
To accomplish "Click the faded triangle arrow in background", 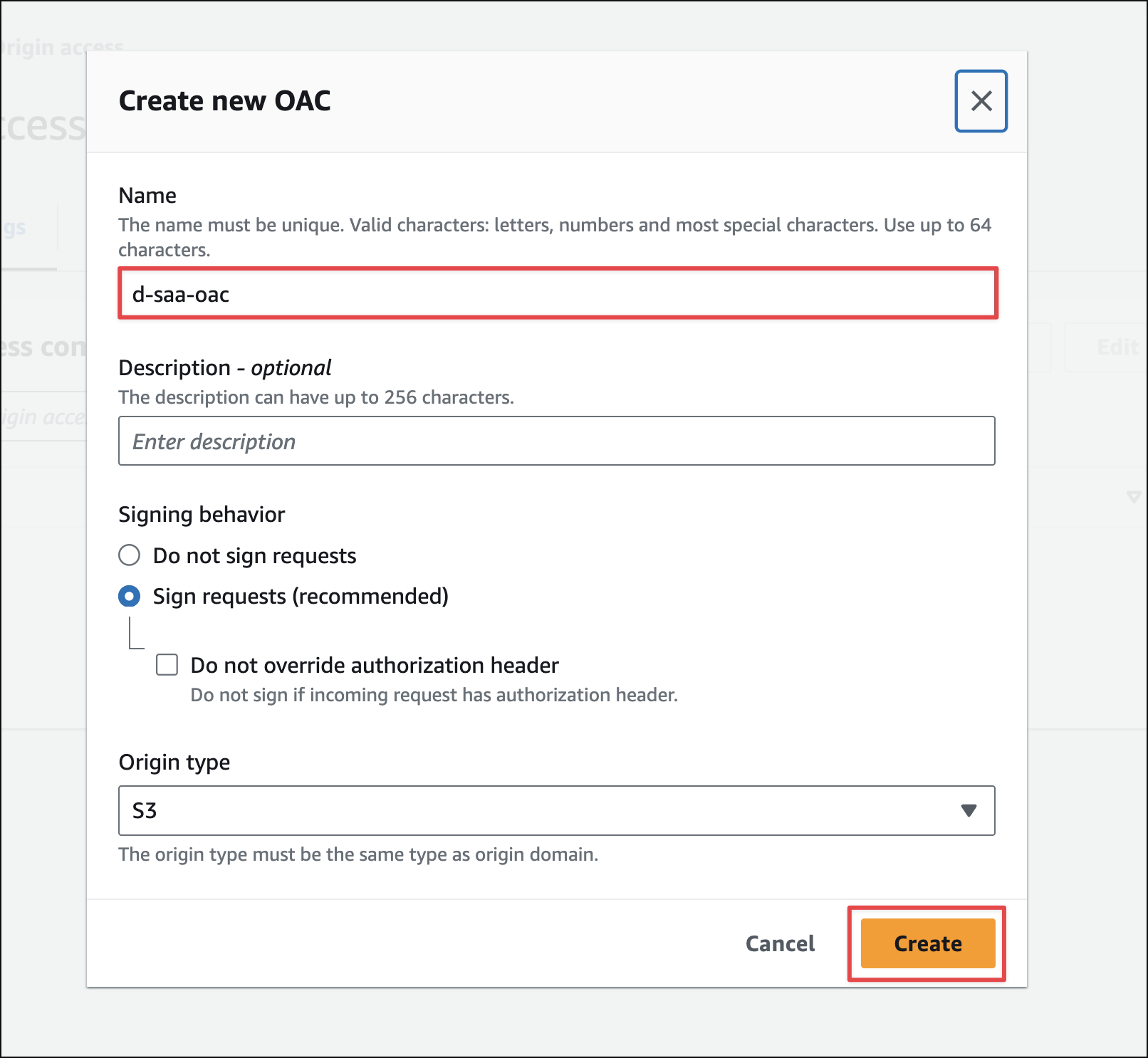I will pos(1134,497).
